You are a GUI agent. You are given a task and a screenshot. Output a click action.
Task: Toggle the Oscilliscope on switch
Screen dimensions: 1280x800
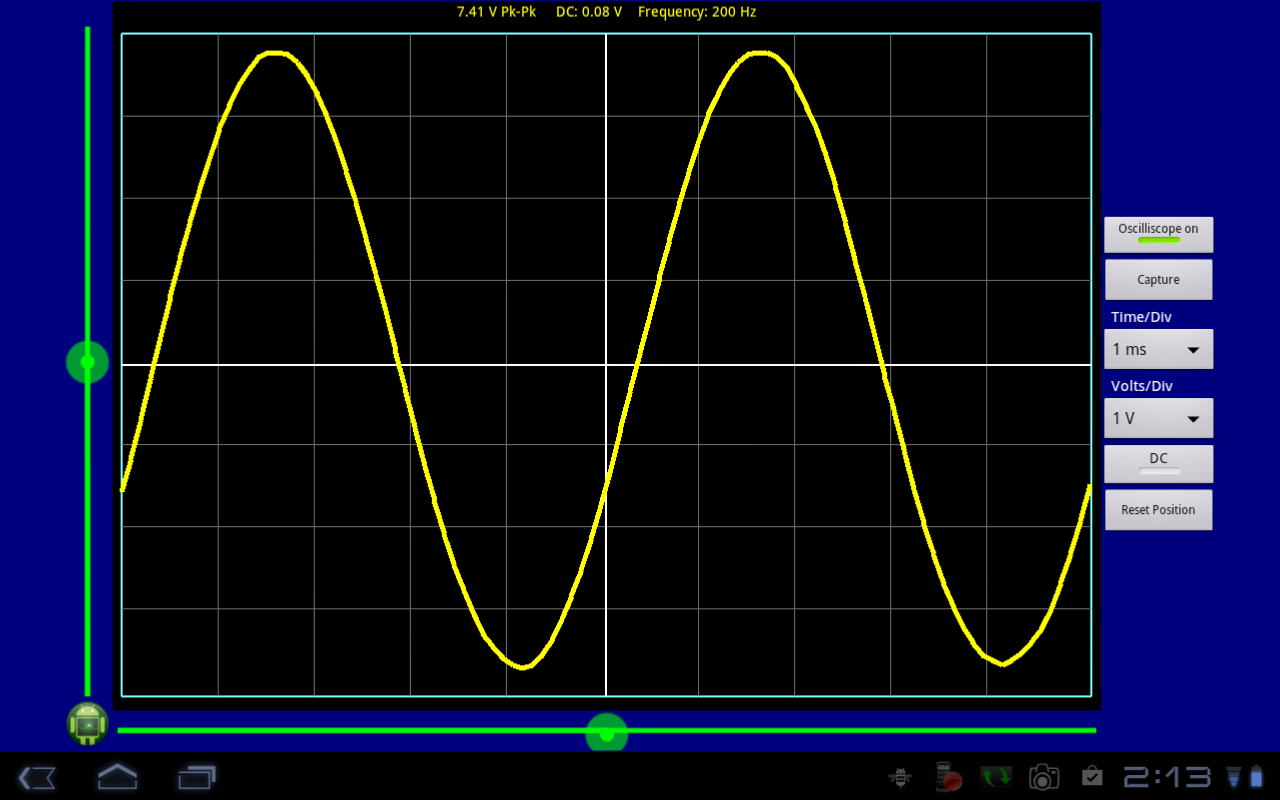click(x=1158, y=234)
